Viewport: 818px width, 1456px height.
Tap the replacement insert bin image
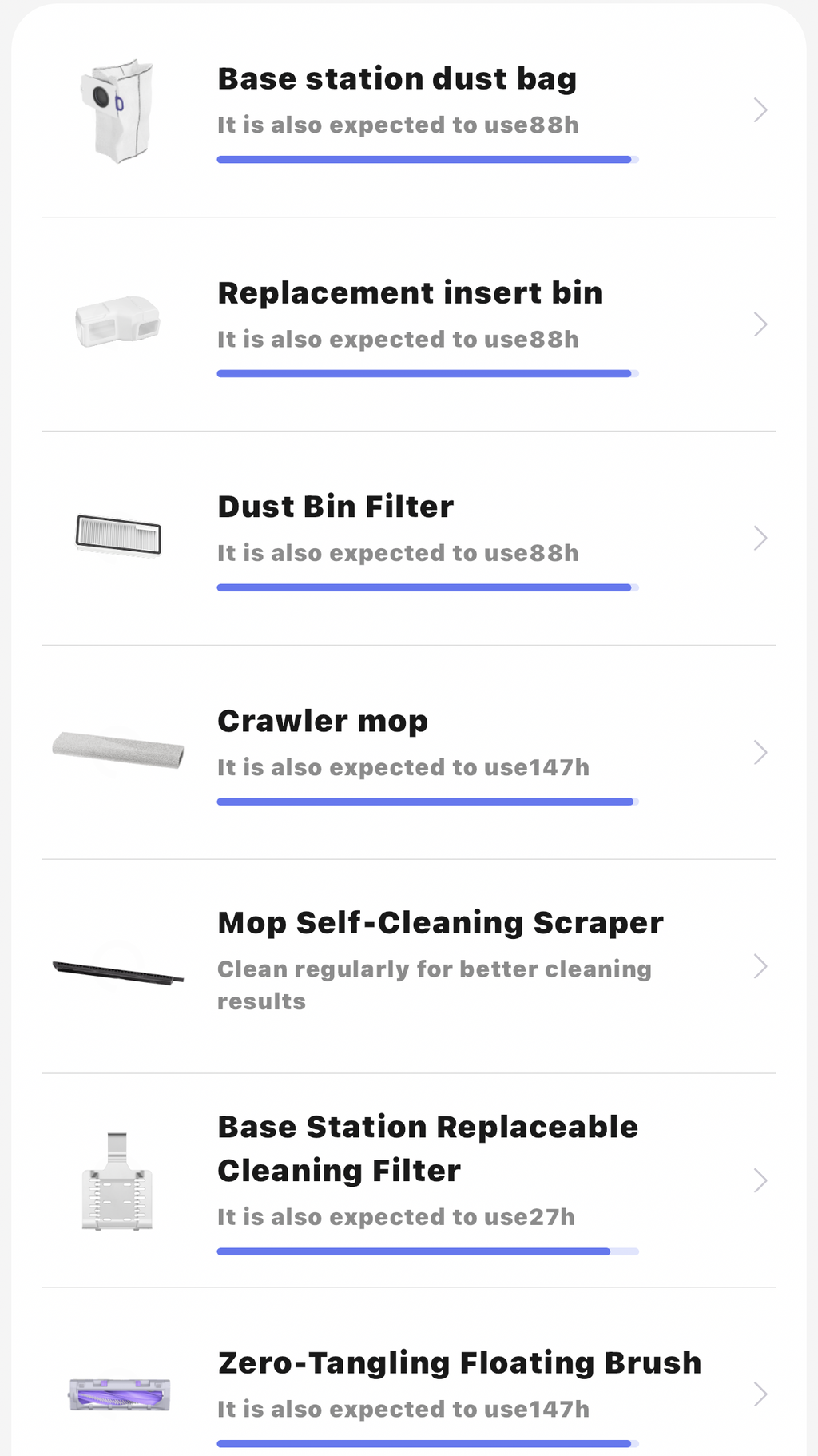[117, 321]
